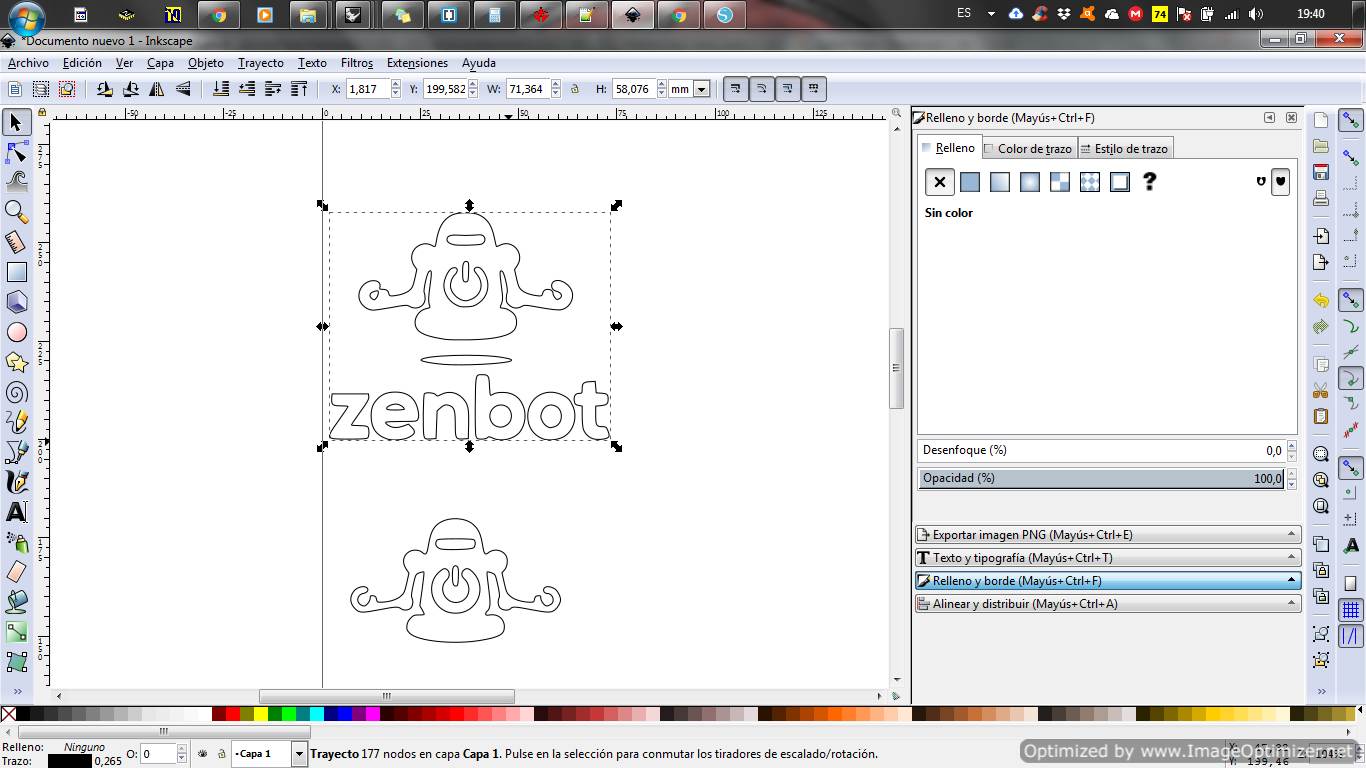Select the Paint bucket tool
Image resolution: width=1366 pixels, height=768 pixels.
click(x=16, y=602)
